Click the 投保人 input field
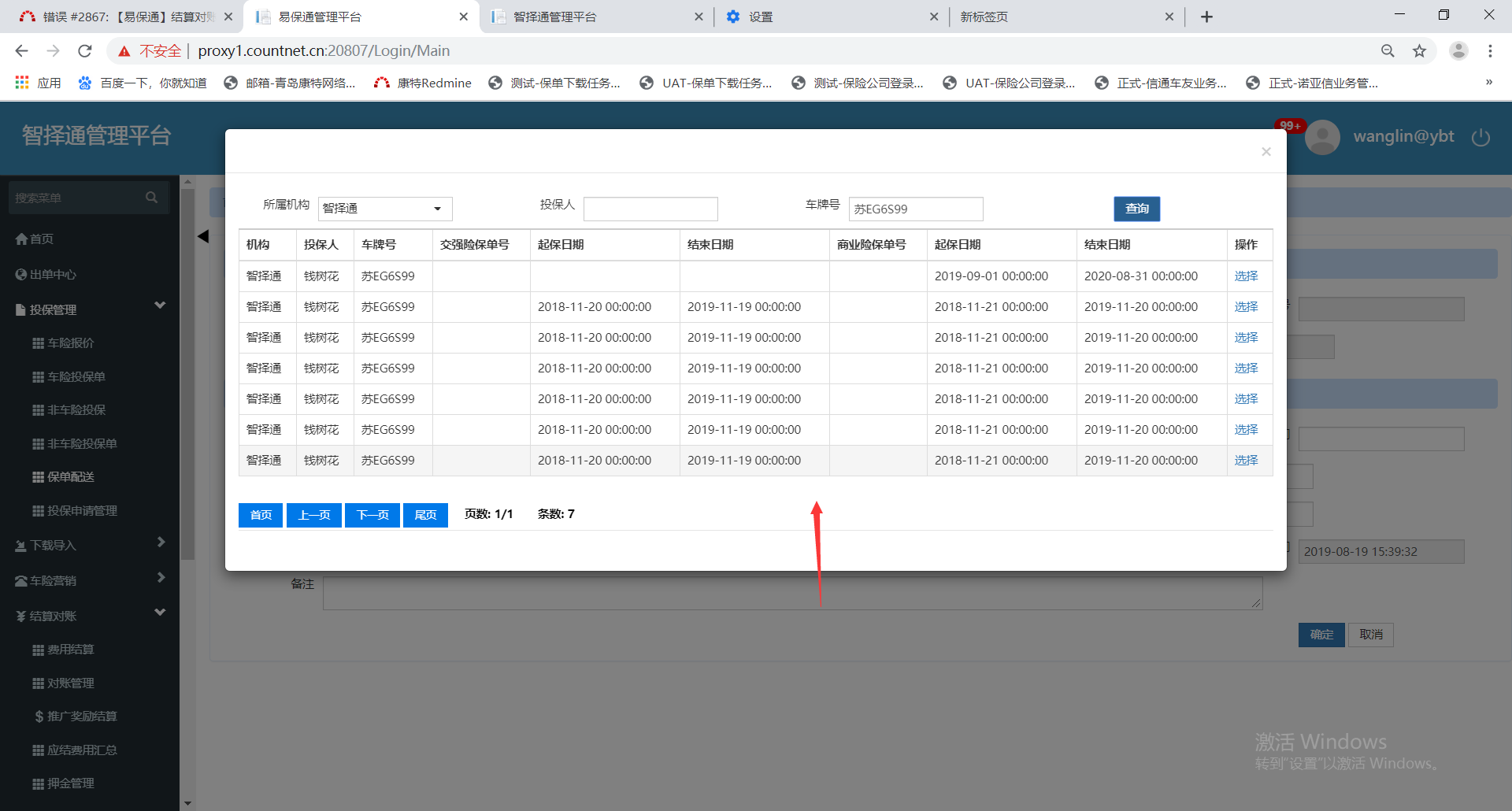The image size is (1512, 811). (x=650, y=209)
